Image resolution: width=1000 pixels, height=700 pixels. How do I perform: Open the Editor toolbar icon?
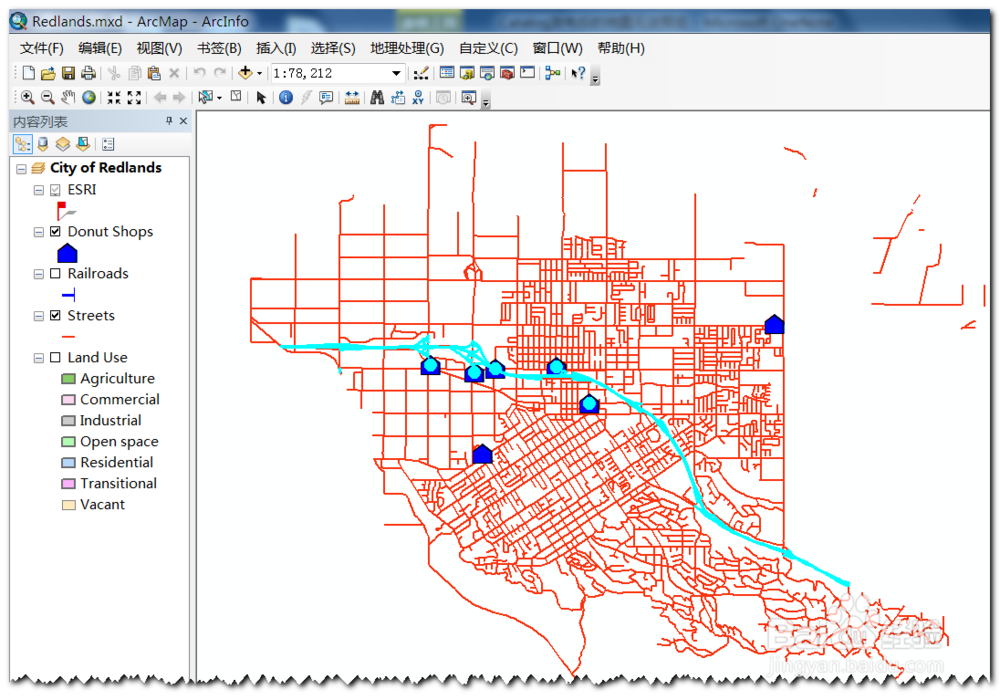click(x=421, y=73)
